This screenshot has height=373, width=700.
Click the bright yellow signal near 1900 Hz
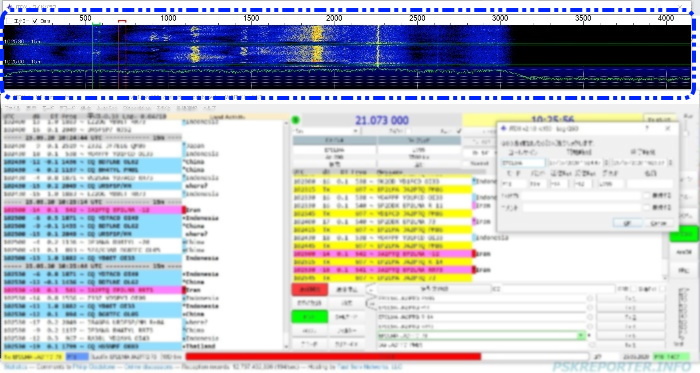pos(317,45)
